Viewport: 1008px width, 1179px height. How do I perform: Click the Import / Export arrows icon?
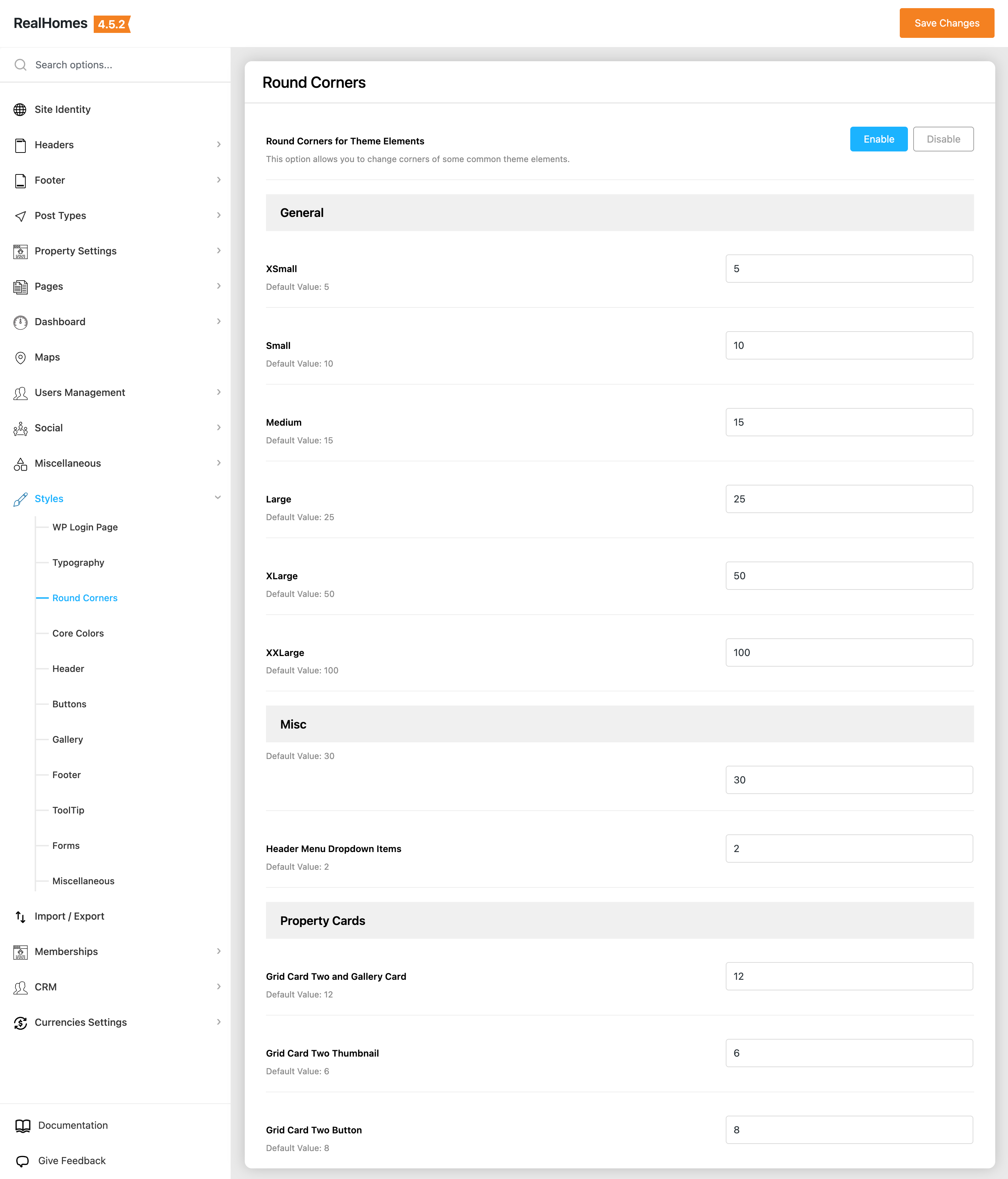pyautogui.click(x=21, y=917)
